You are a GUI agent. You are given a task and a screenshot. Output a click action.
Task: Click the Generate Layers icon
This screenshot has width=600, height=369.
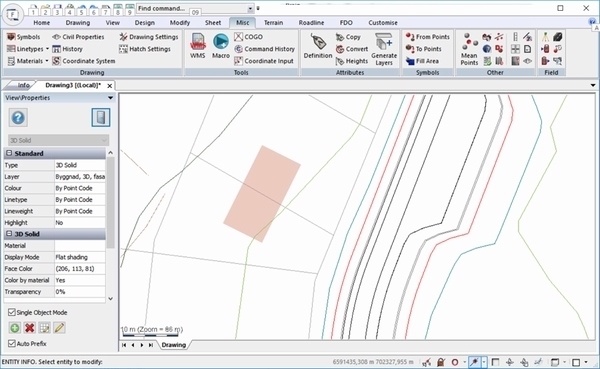pos(384,49)
